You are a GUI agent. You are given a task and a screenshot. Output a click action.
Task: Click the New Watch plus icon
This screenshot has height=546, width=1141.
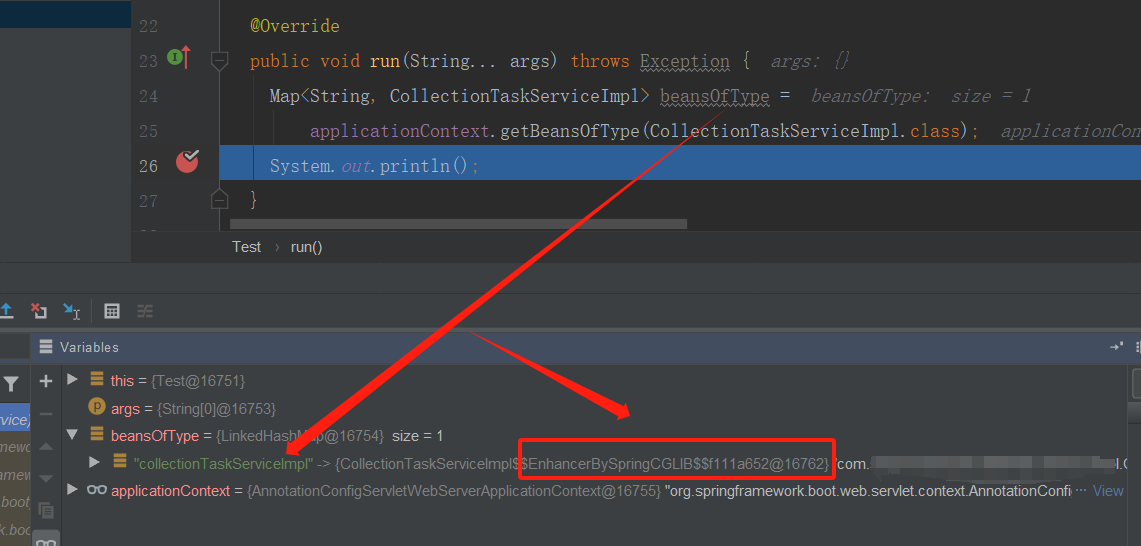tap(46, 381)
